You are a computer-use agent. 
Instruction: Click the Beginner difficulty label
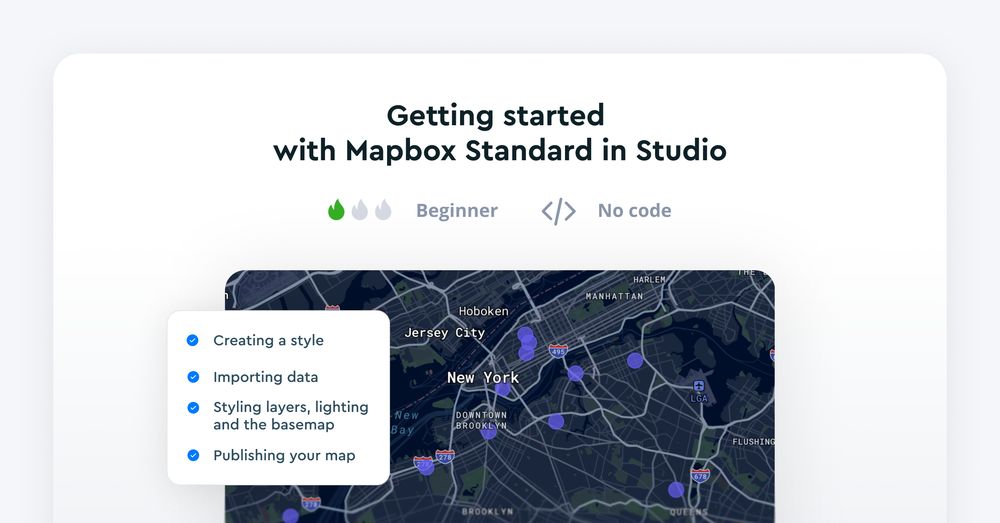(x=457, y=210)
